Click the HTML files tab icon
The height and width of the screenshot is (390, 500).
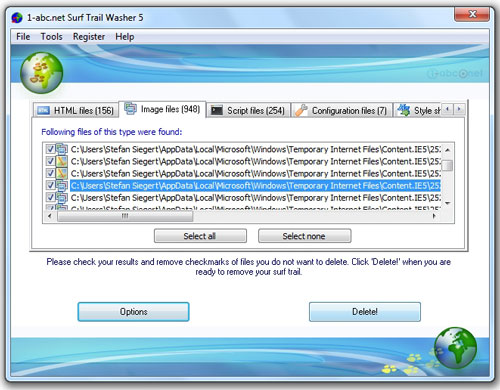(43, 110)
